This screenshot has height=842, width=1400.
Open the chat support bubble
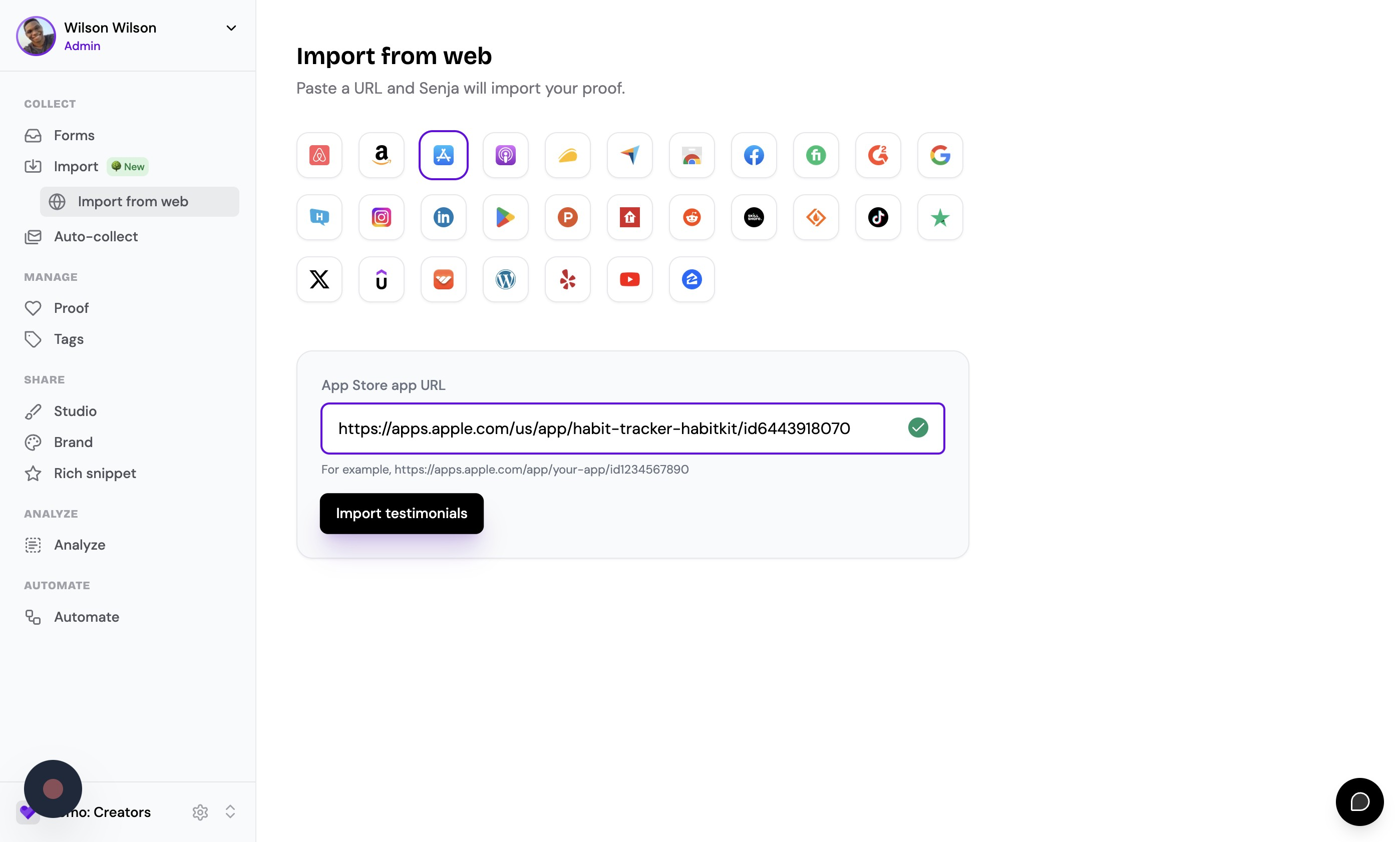[1359, 801]
